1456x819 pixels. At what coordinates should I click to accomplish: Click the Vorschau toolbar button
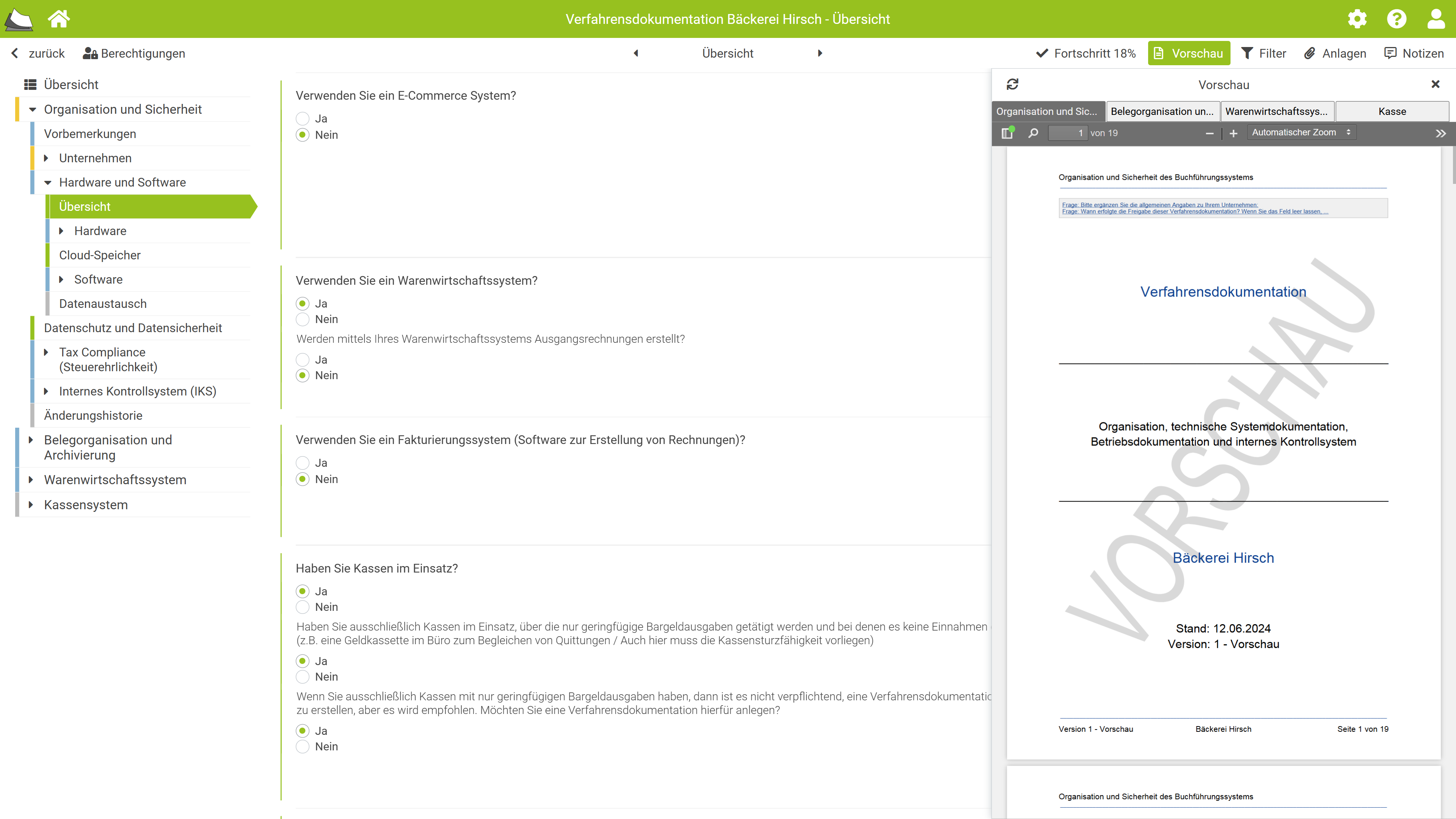(x=1189, y=53)
